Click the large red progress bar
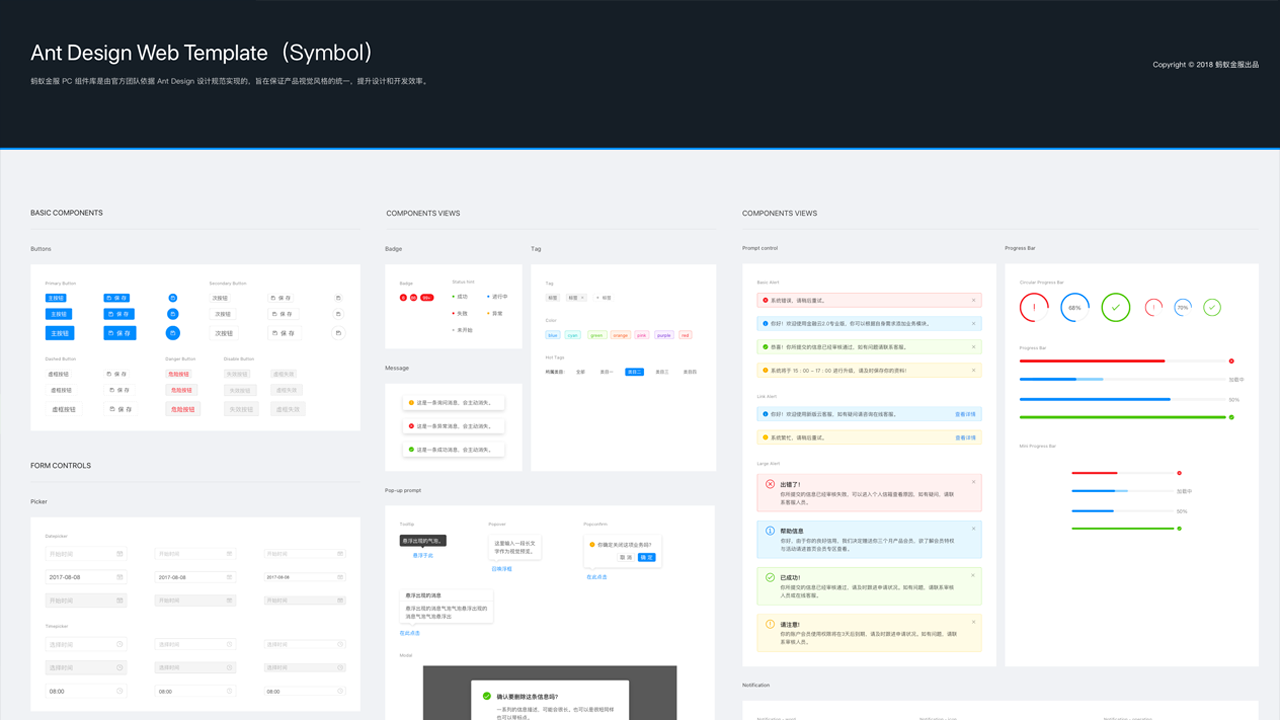The height and width of the screenshot is (720, 1280). (1122, 361)
